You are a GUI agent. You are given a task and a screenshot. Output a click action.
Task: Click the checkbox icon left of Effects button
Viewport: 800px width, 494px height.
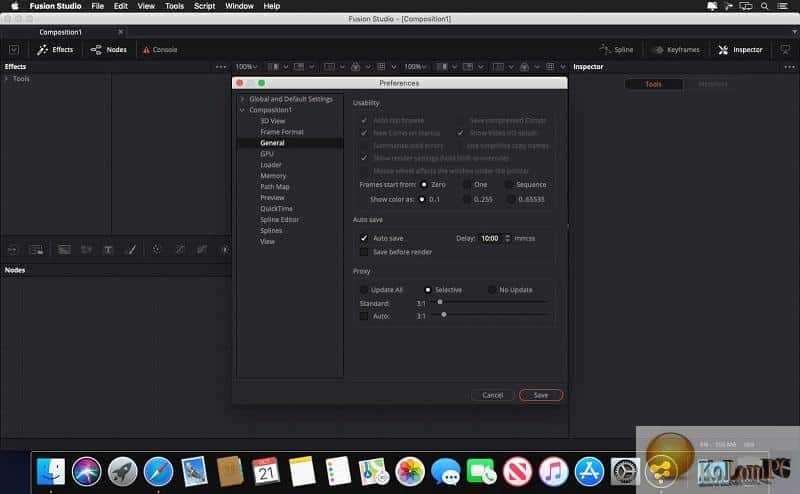click(14, 50)
